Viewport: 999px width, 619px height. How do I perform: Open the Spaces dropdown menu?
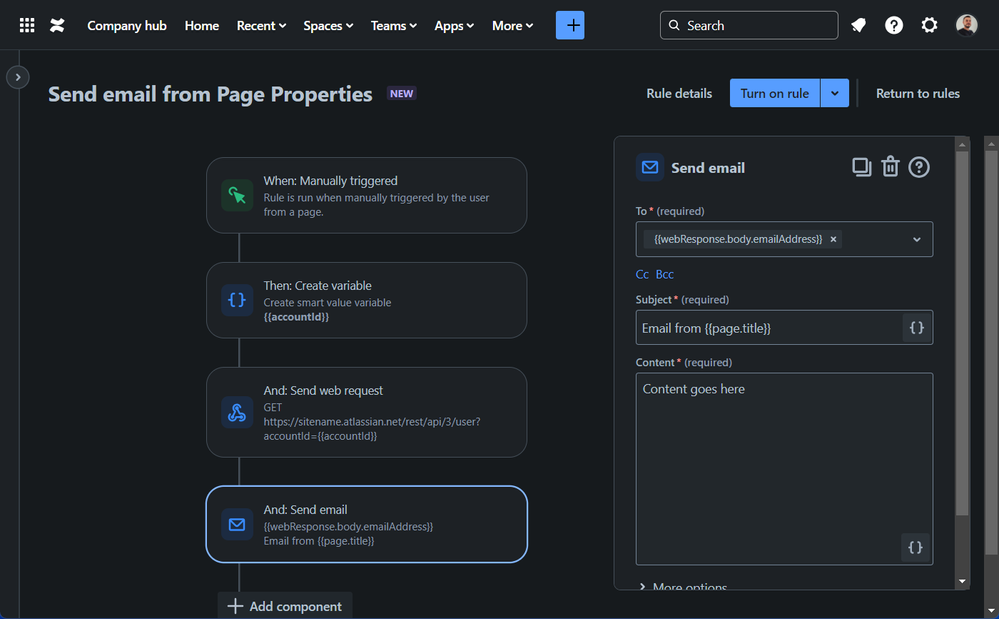tap(328, 25)
